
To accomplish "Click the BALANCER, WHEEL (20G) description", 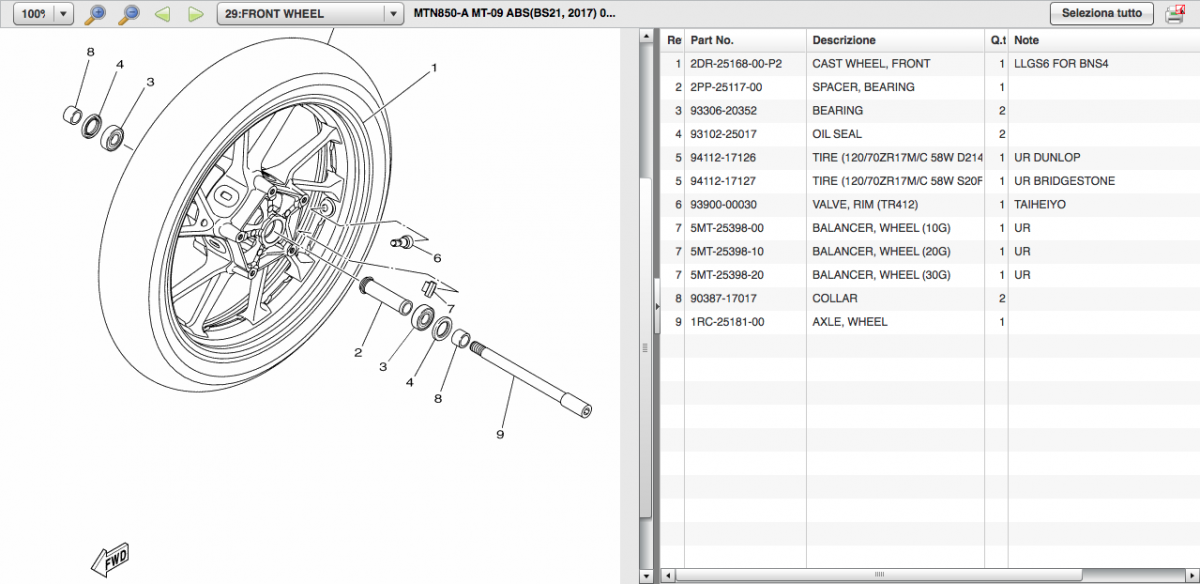I will point(881,252).
